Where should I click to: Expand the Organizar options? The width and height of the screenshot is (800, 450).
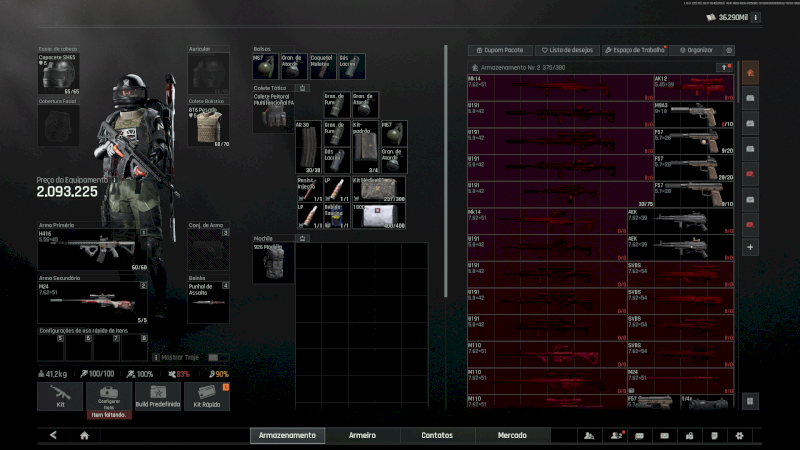point(695,49)
